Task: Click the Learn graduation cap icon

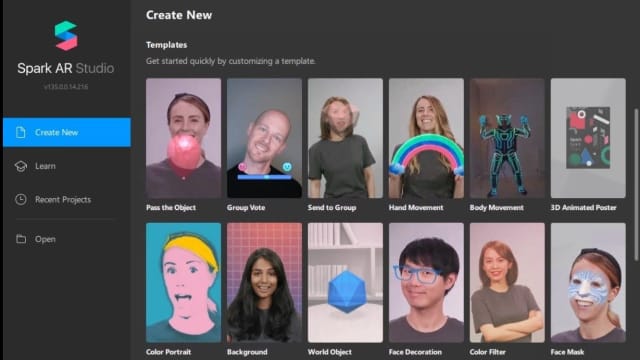Action: (21, 166)
